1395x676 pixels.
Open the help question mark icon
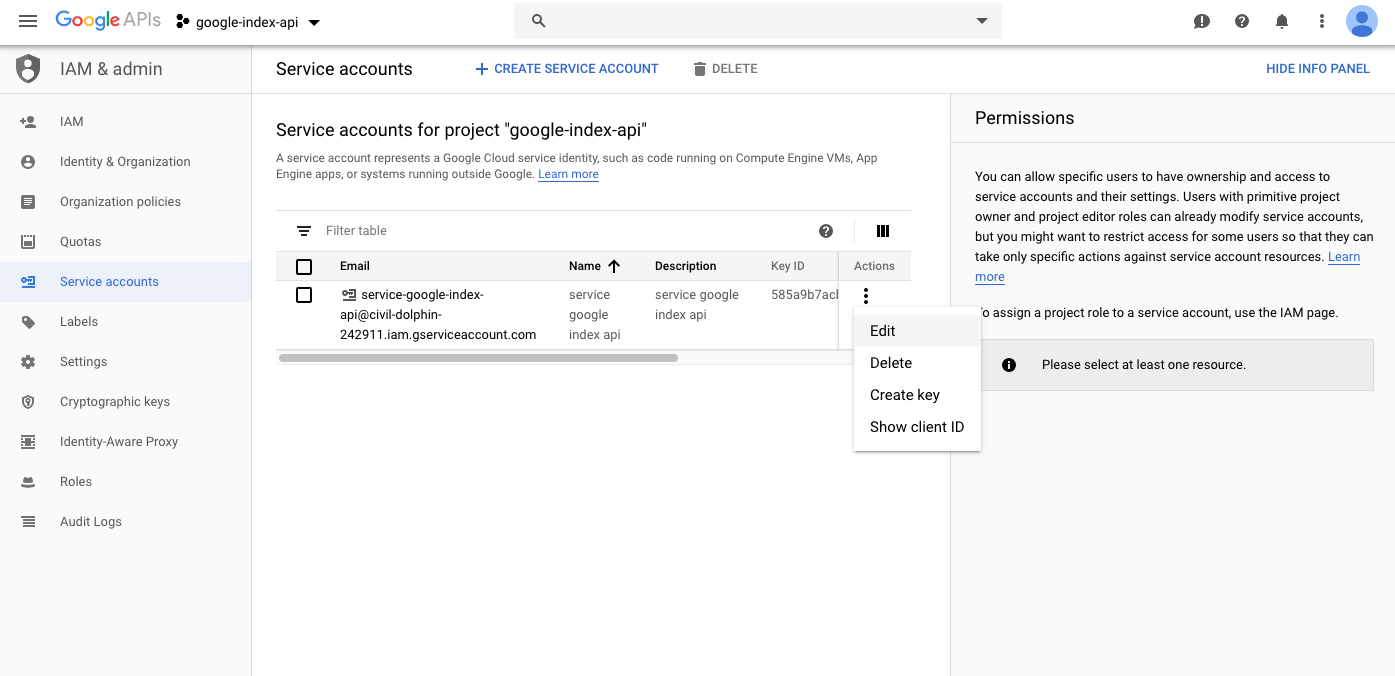point(1242,21)
